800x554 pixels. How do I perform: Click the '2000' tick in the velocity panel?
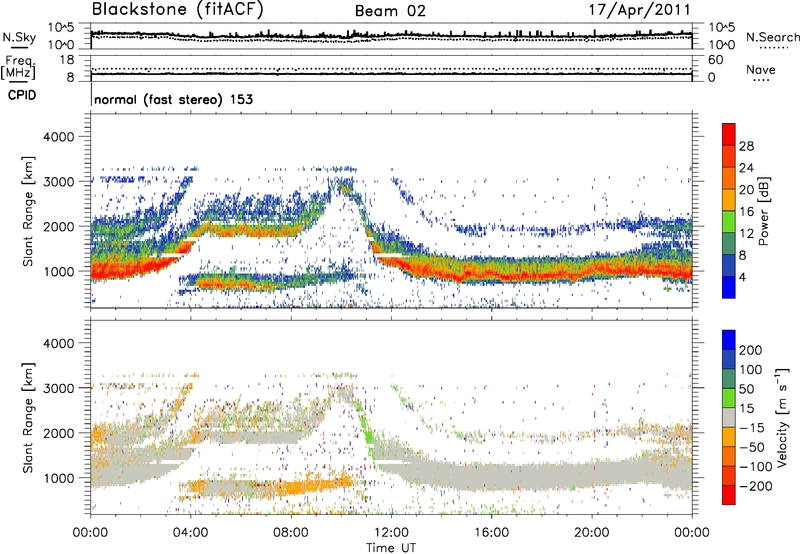click(59, 433)
